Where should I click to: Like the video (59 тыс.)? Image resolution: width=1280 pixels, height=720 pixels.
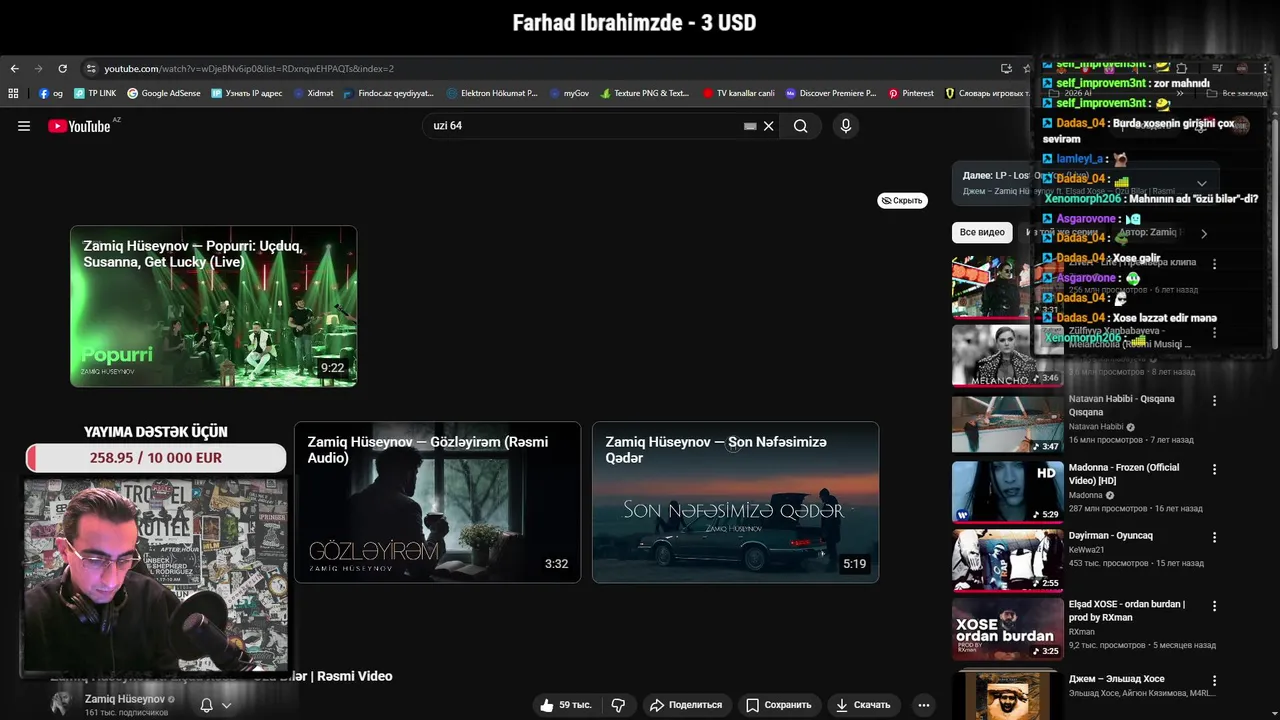click(567, 705)
